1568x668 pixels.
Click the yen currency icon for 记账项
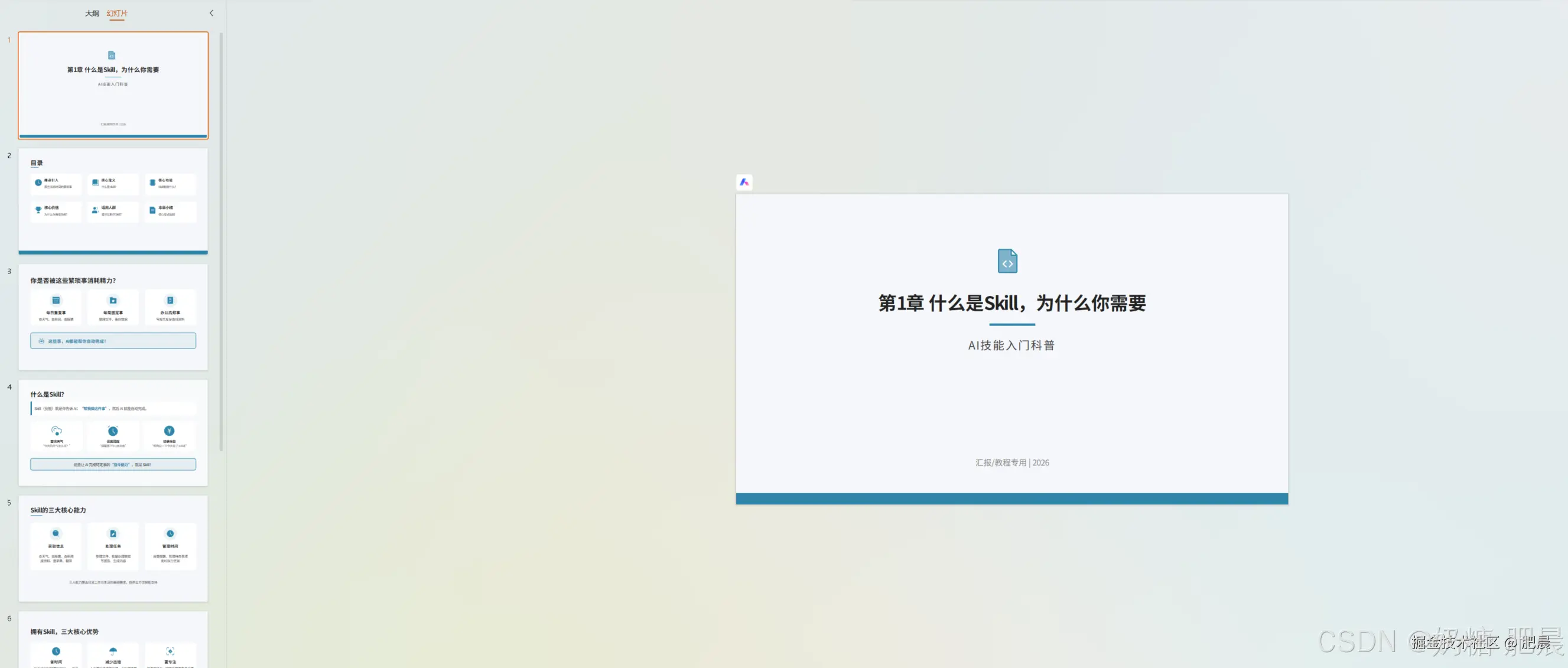(x=169, y=432)
